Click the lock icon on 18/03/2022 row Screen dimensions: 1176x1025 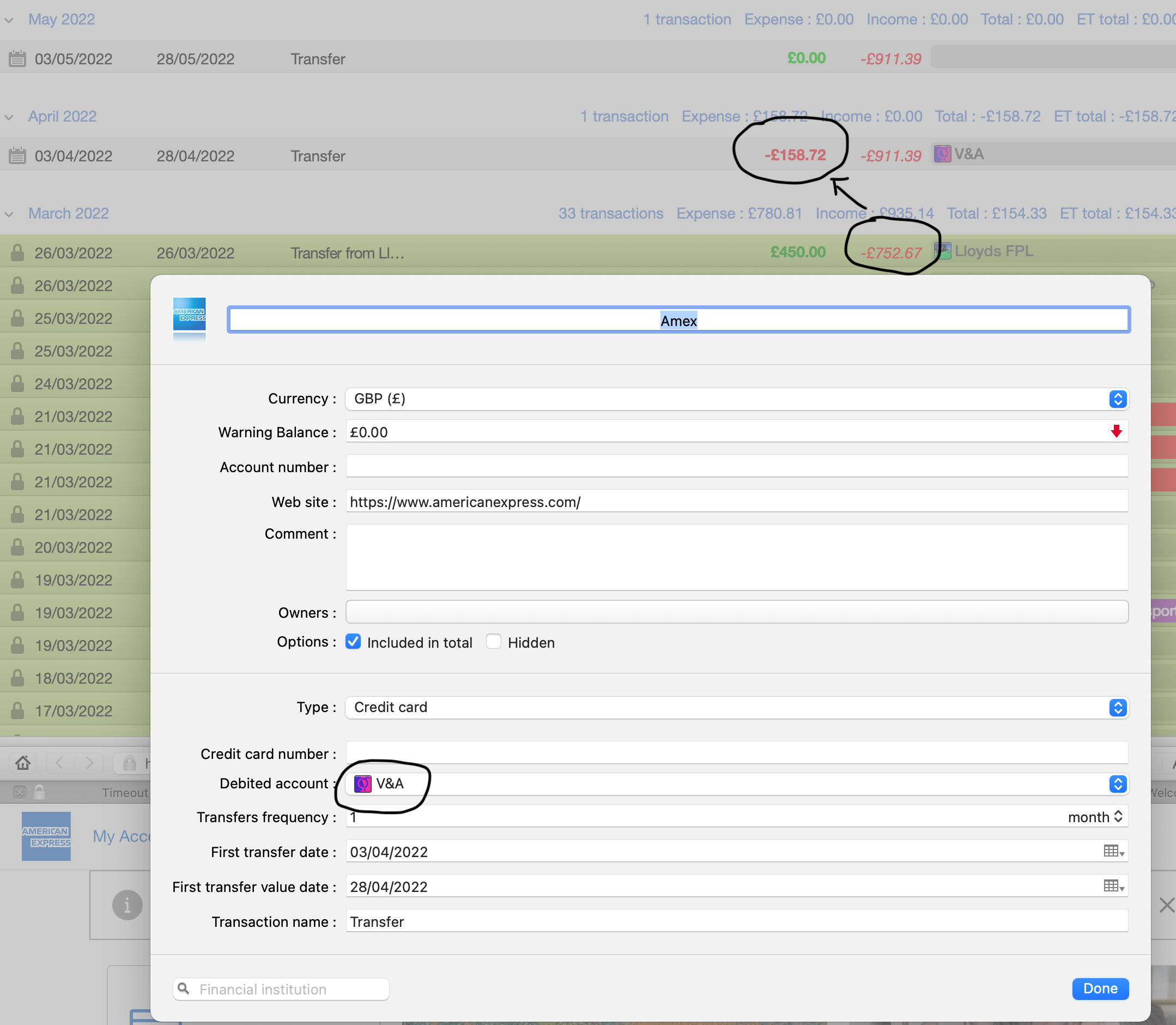coord(17,678)
